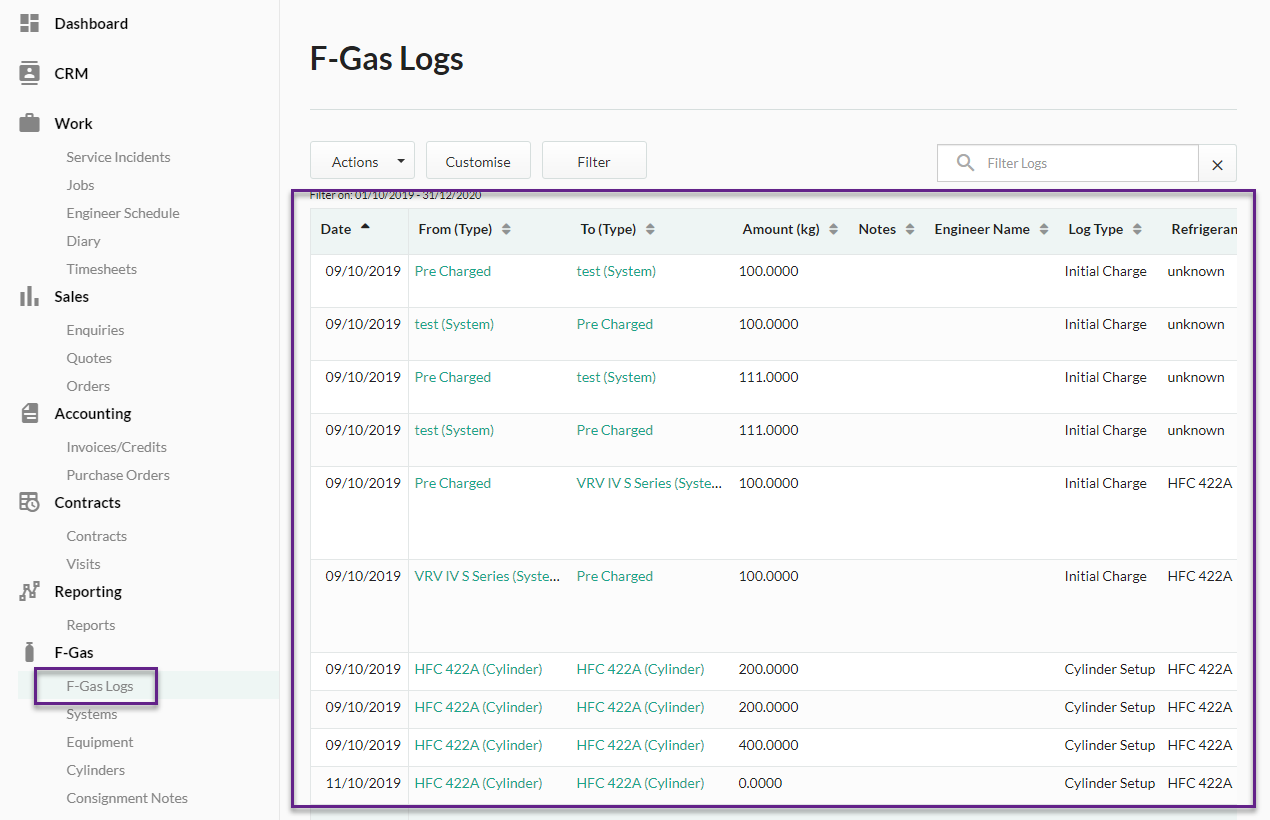Open the Work section heading
The image size is (1270, 820).
pyautogui.click(x=73, y=123)
